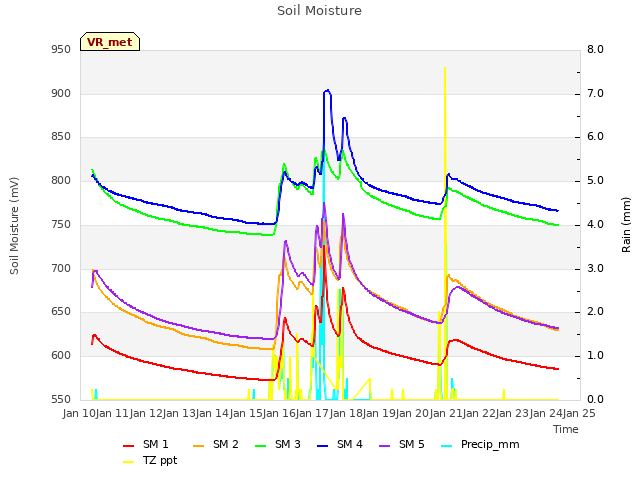
Task: Click the 2.0 rain axis tick label
Action: (595, 312)
